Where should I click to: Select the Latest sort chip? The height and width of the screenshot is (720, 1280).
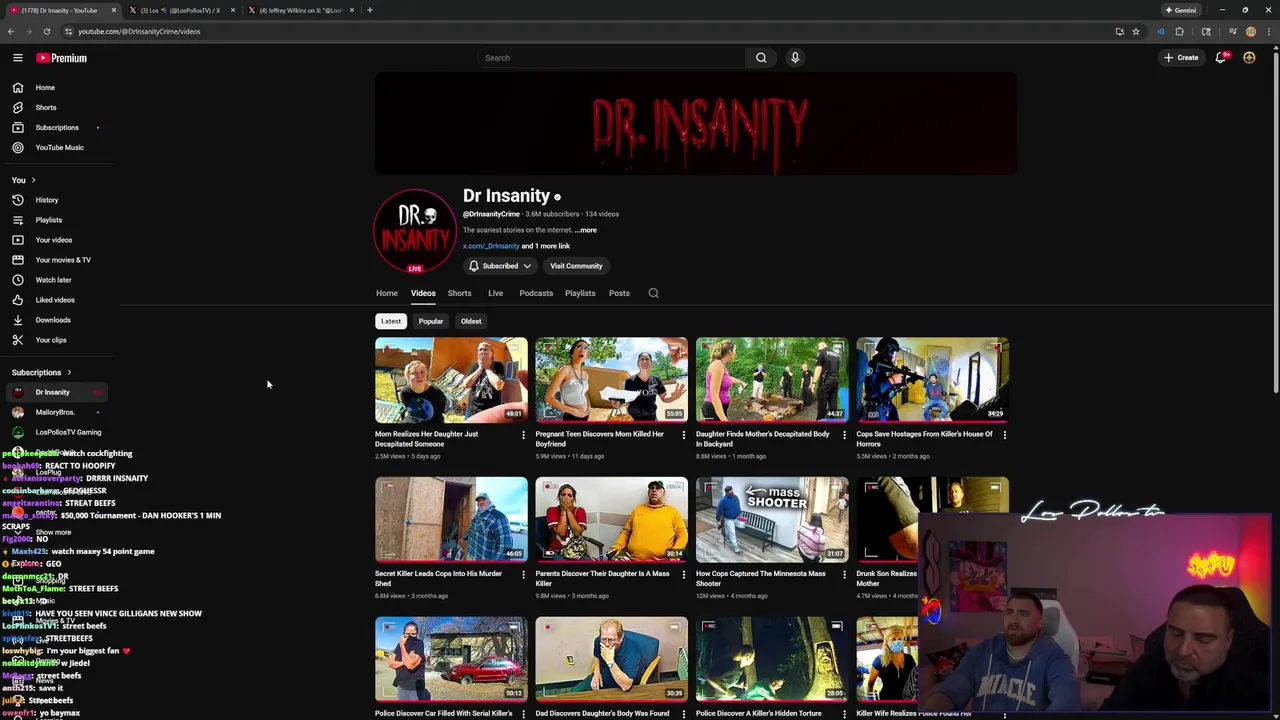391,321
